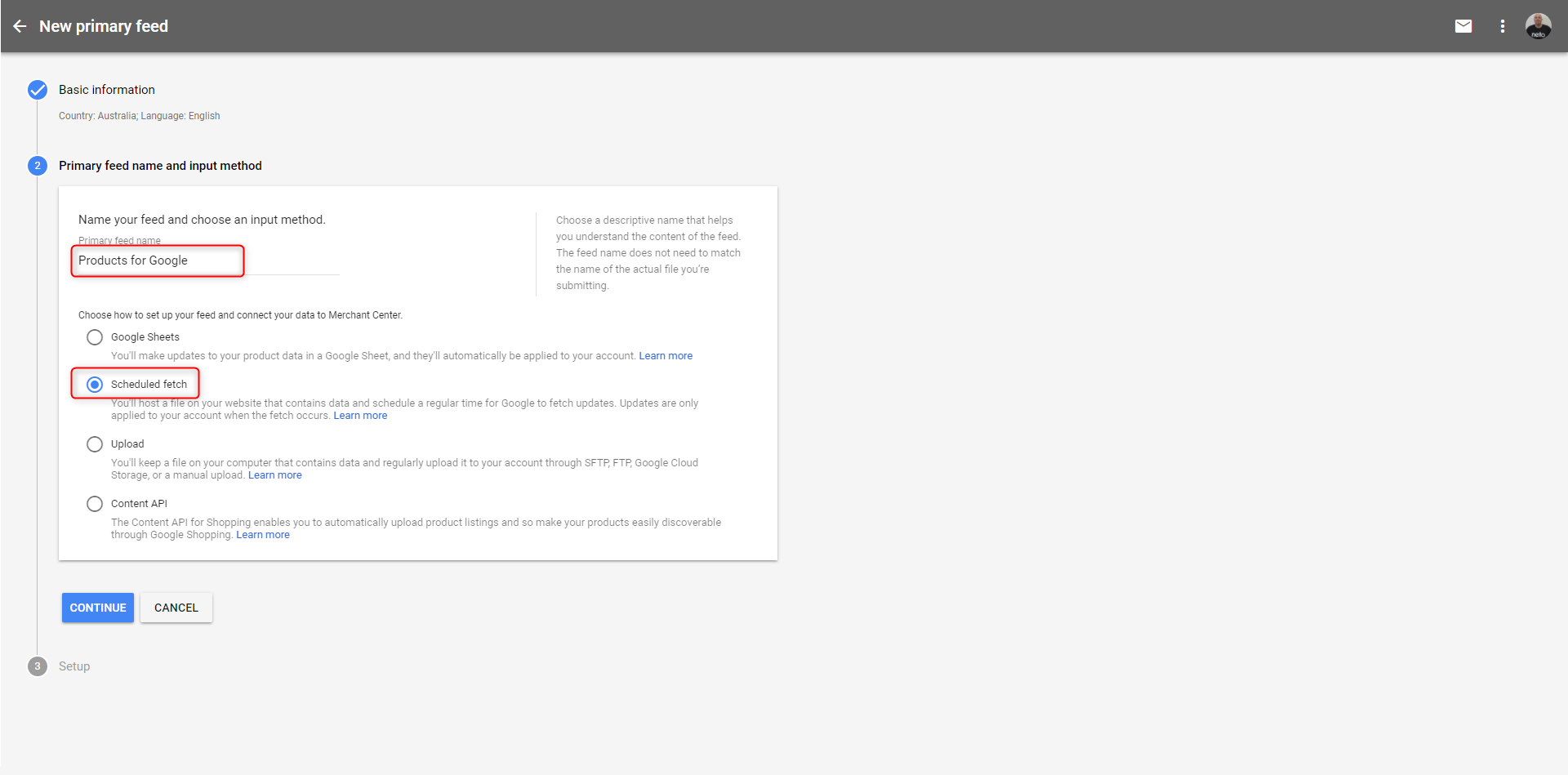
Task: Click the 'Upload' option label
Action: click(x=127, y=444)
